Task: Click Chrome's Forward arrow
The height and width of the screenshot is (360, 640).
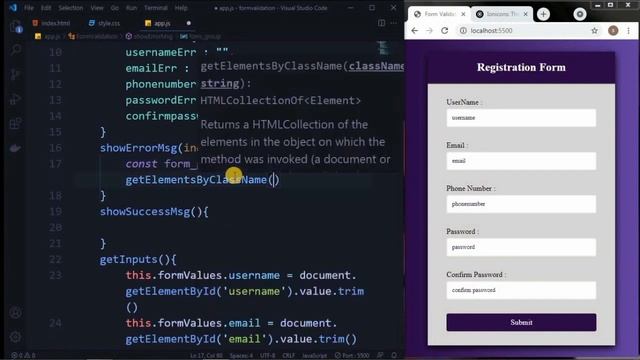Action: [x=429, y=31]
